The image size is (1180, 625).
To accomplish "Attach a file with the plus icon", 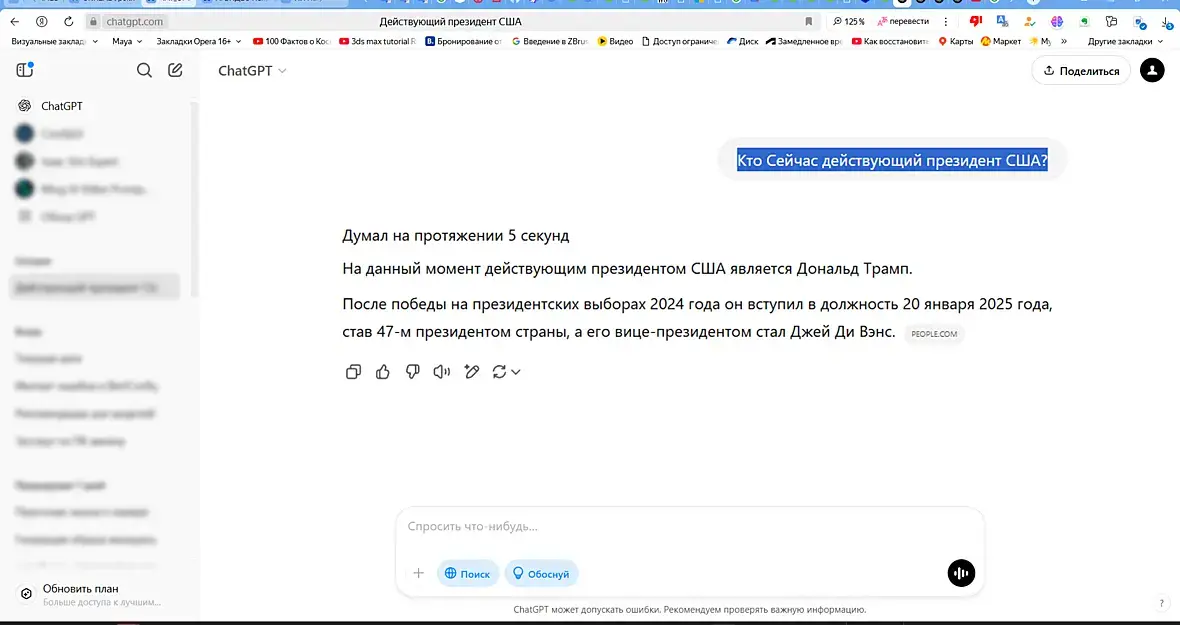I will pyautogui.click(x=418, y=573).
